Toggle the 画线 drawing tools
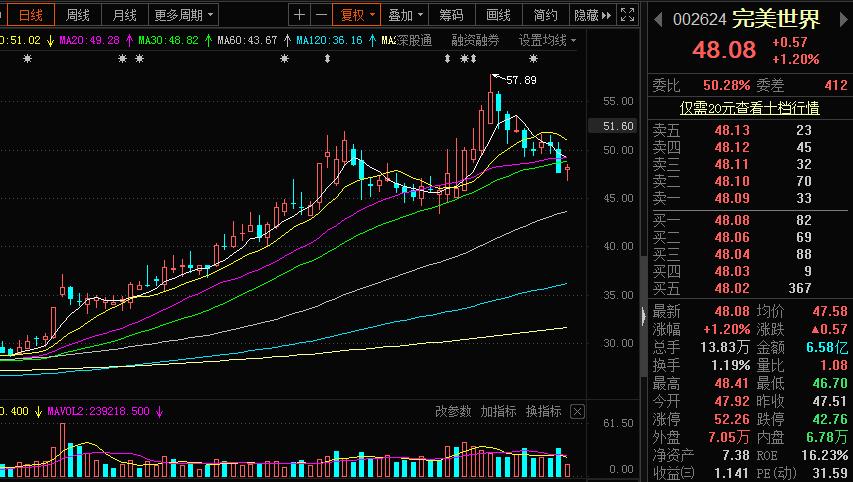The image size is (853, 482). point(498,15)
